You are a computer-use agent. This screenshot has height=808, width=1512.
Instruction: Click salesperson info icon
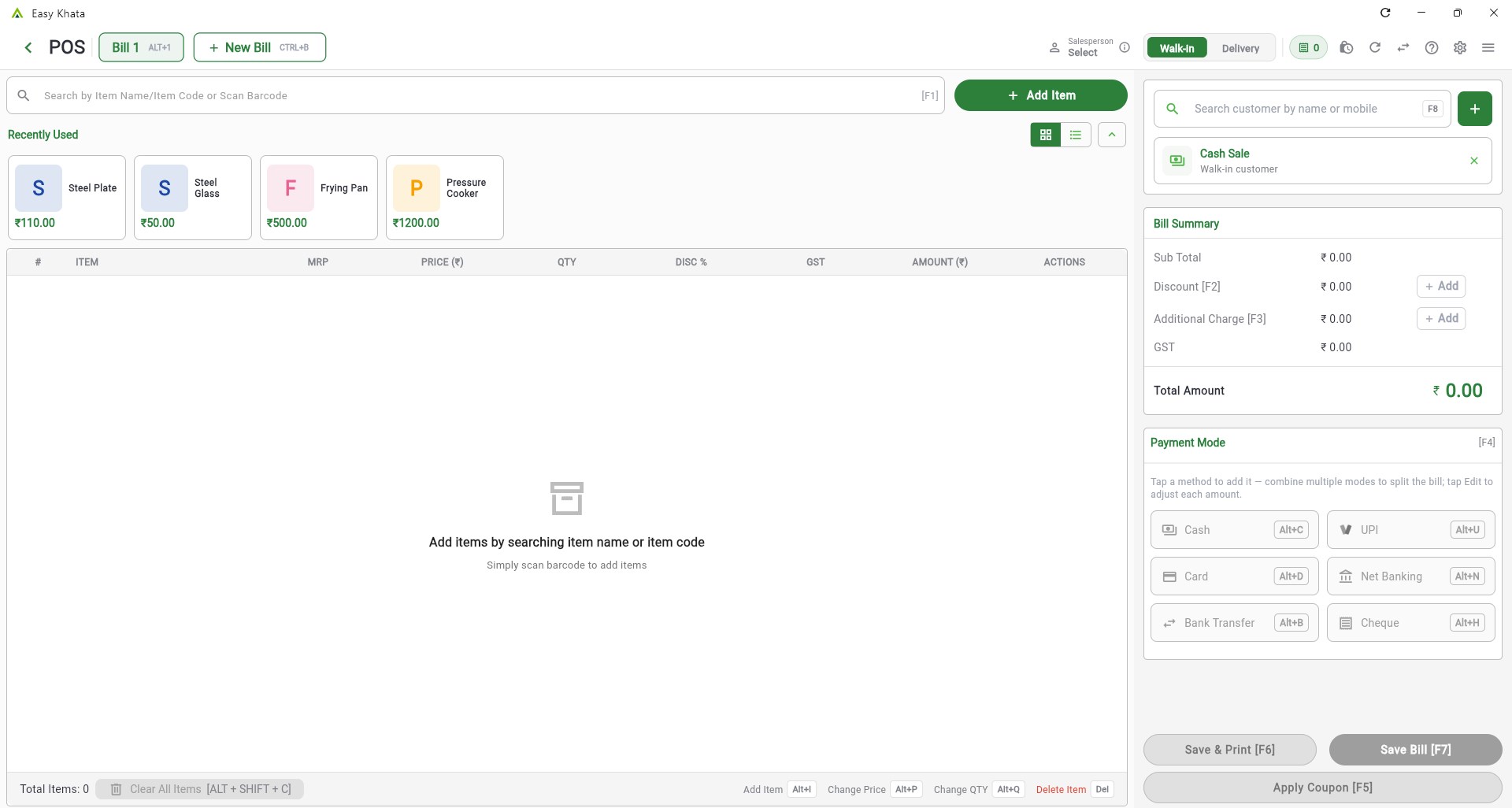pos(1125,47)
